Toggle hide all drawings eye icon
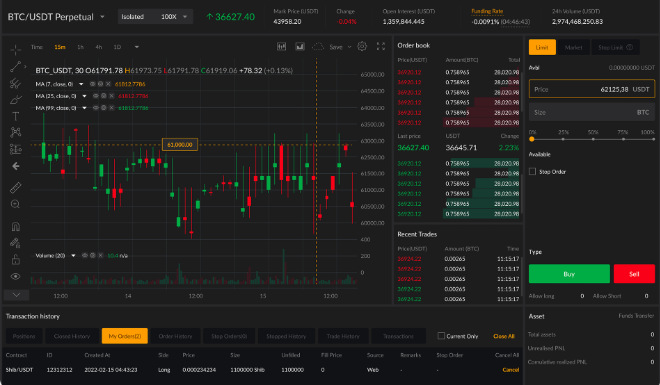This screenshot has height=385, width=660. (16, 276)
